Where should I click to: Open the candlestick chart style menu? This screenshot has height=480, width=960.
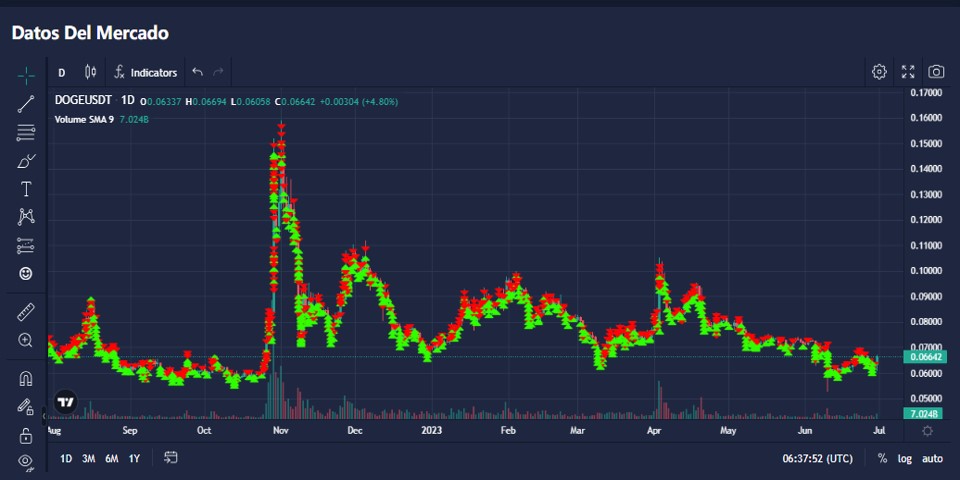point(90,72)
